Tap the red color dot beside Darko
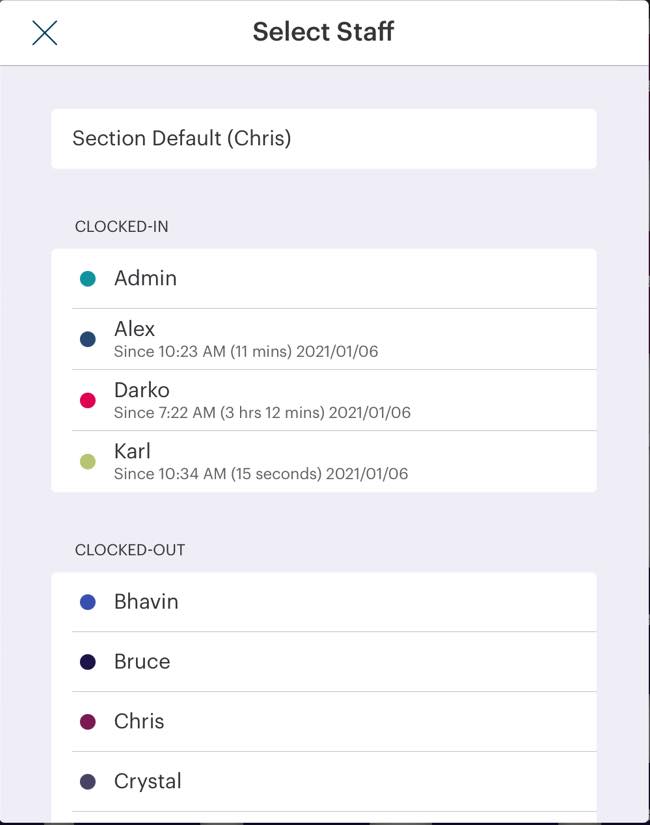650x825 pixels. [x=88, y=400]
